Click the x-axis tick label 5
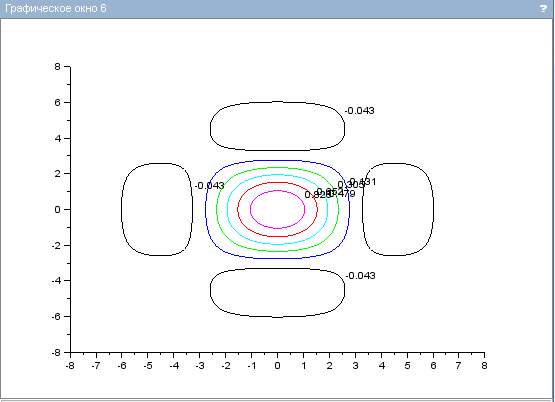 [x=407, y=366]
